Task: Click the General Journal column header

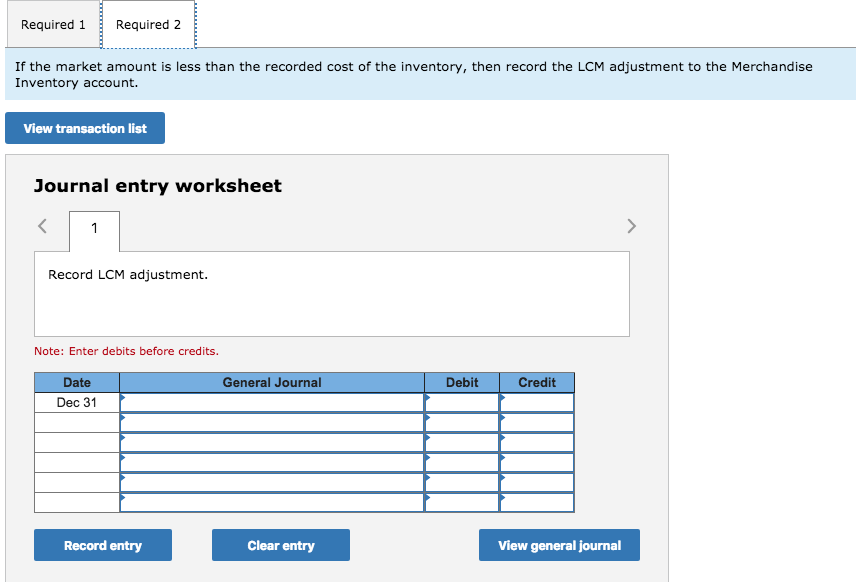Action: point(271,382)
